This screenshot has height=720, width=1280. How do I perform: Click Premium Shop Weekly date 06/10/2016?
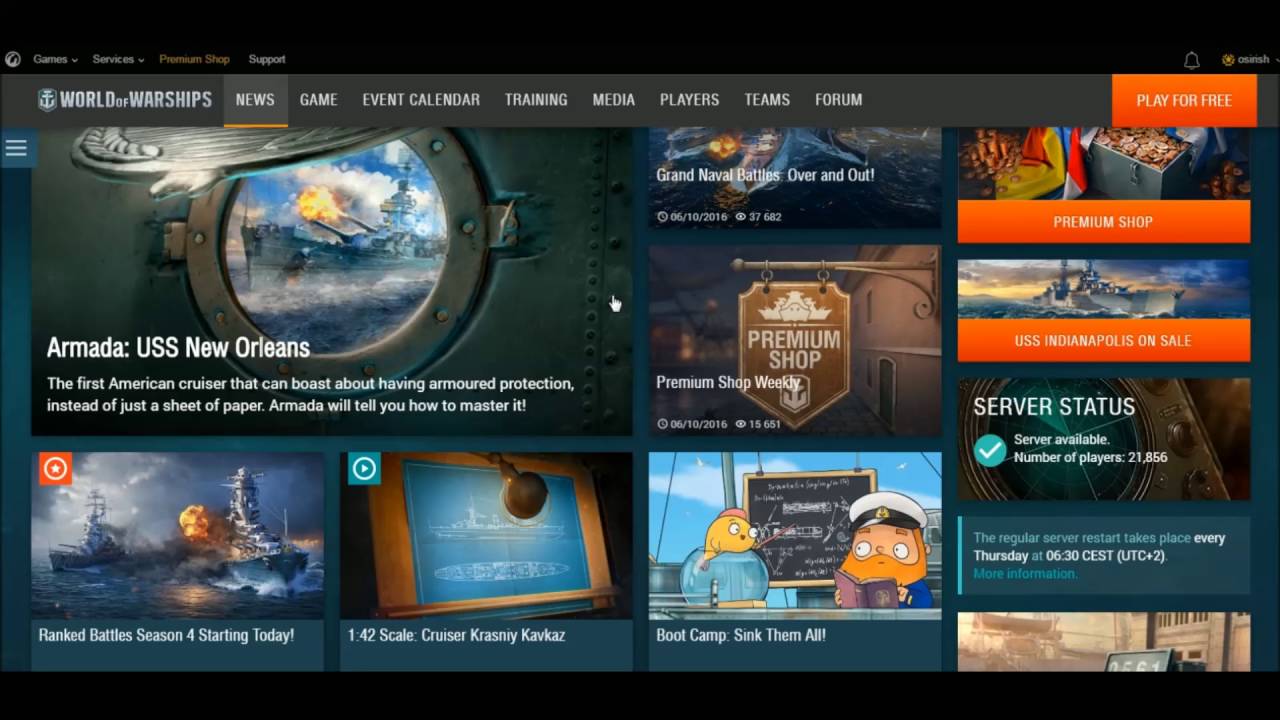coord(692,424)
